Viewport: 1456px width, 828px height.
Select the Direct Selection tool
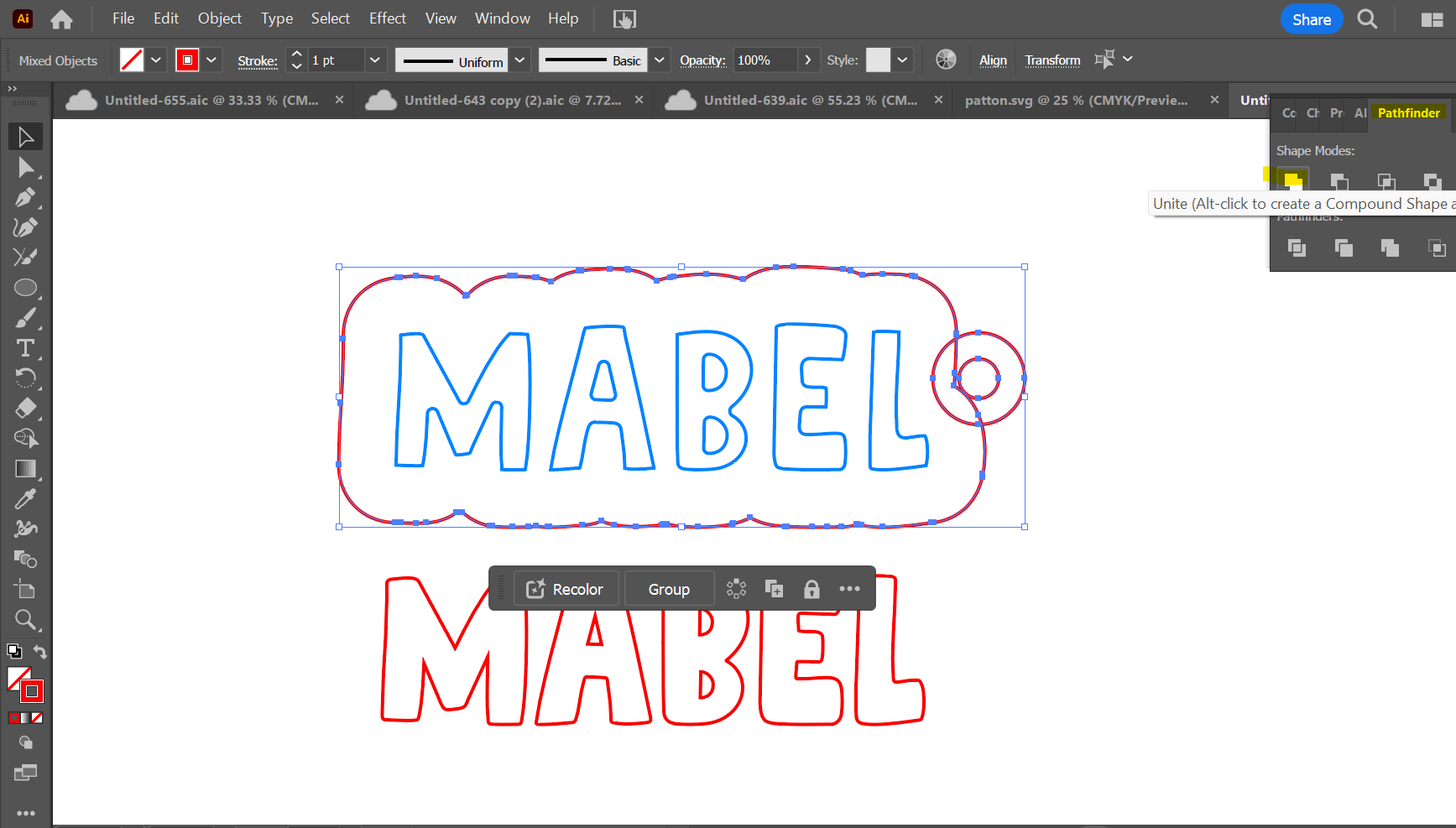25,168
